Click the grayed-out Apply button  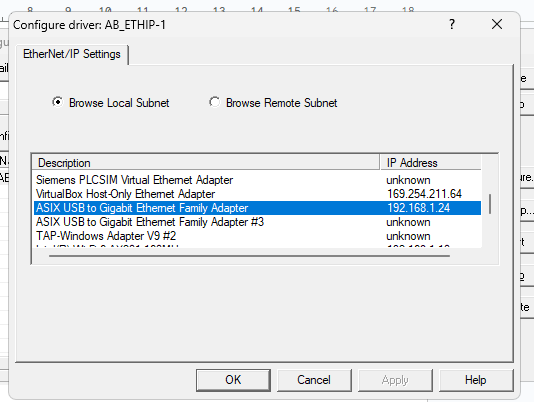coord(395,380)
